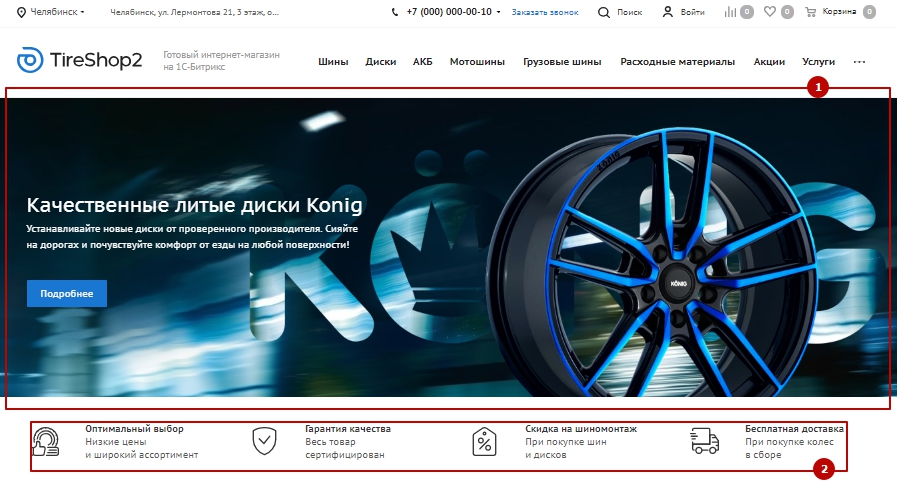897x488 pixels.
Task: Click the Скидка на шиномонтаж title
Action: tap(581, 429)
